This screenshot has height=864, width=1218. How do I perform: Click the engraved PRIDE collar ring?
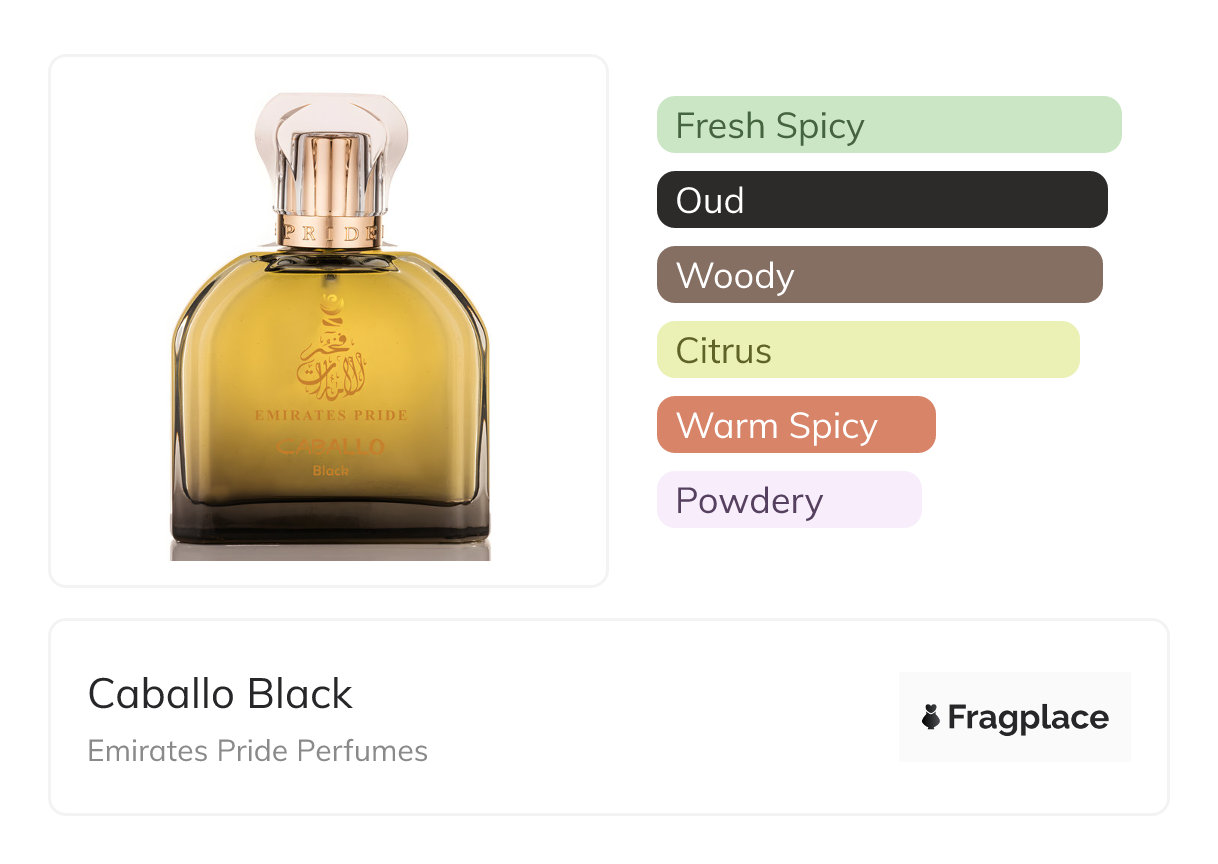tap(330, 231)
